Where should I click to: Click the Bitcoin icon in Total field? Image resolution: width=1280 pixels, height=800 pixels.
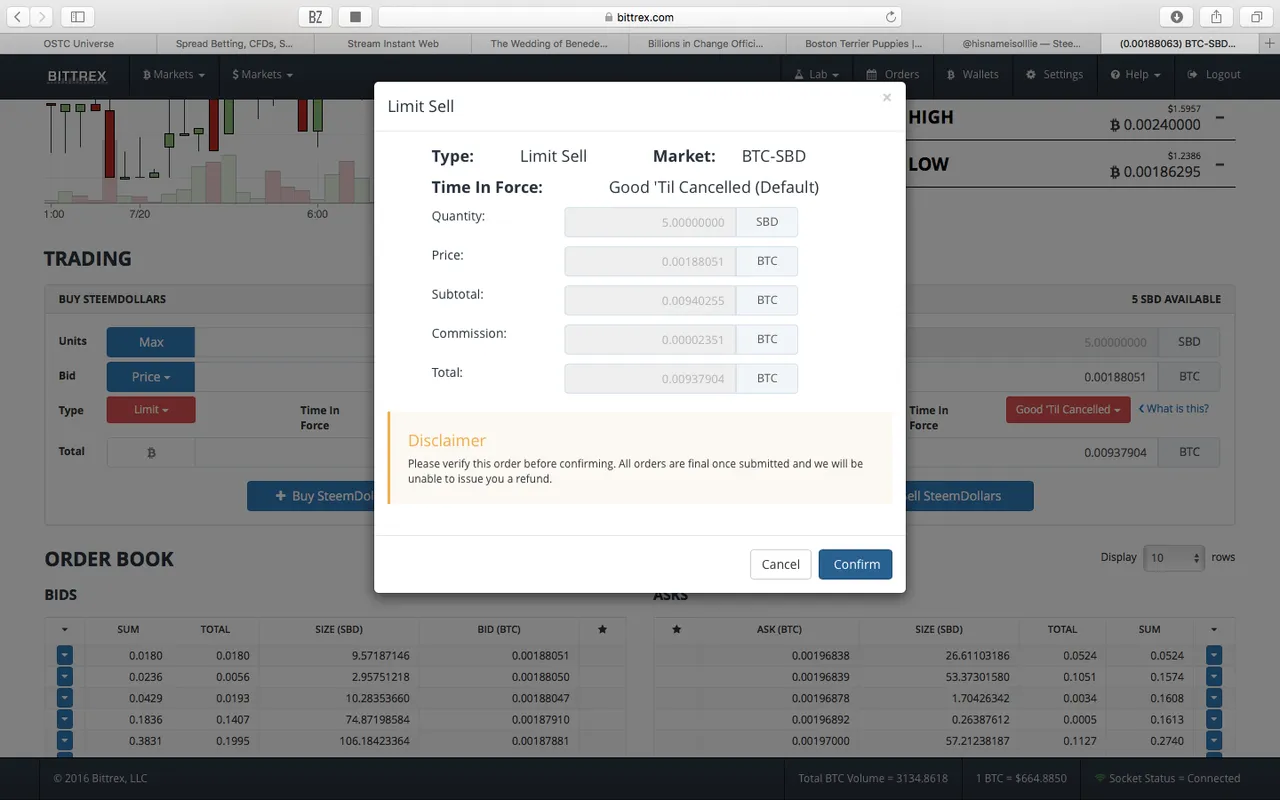coord(151,453)
